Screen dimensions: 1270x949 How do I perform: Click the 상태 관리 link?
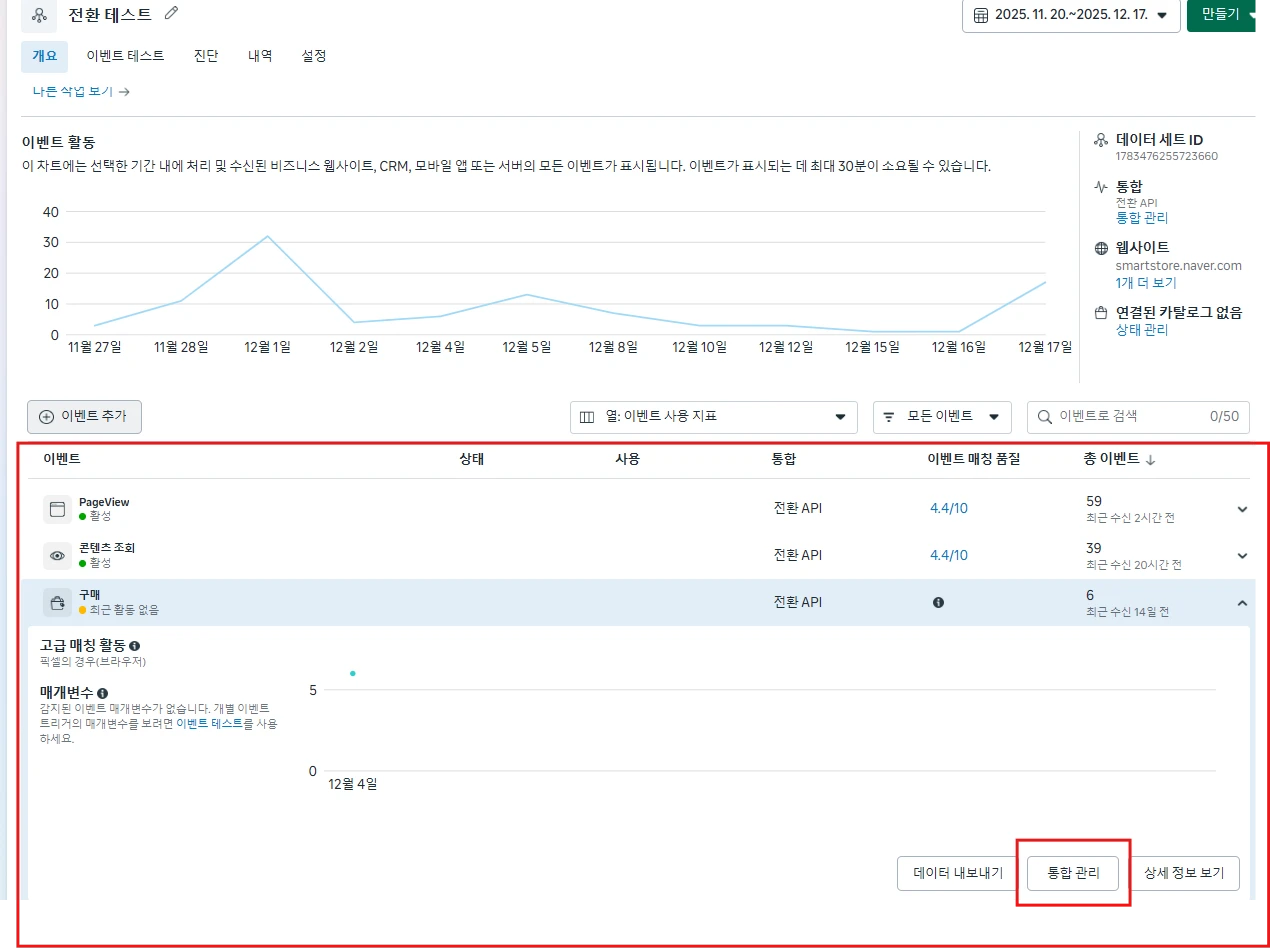click(1141, 330)
